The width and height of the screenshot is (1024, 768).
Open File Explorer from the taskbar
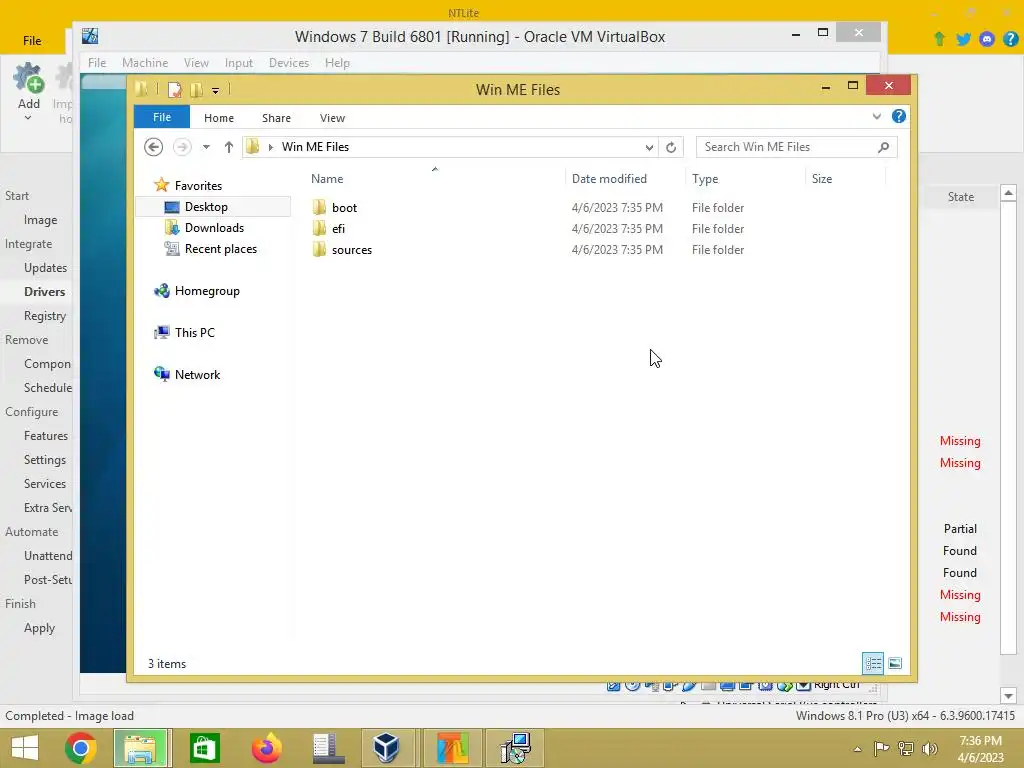coord(142,748)
